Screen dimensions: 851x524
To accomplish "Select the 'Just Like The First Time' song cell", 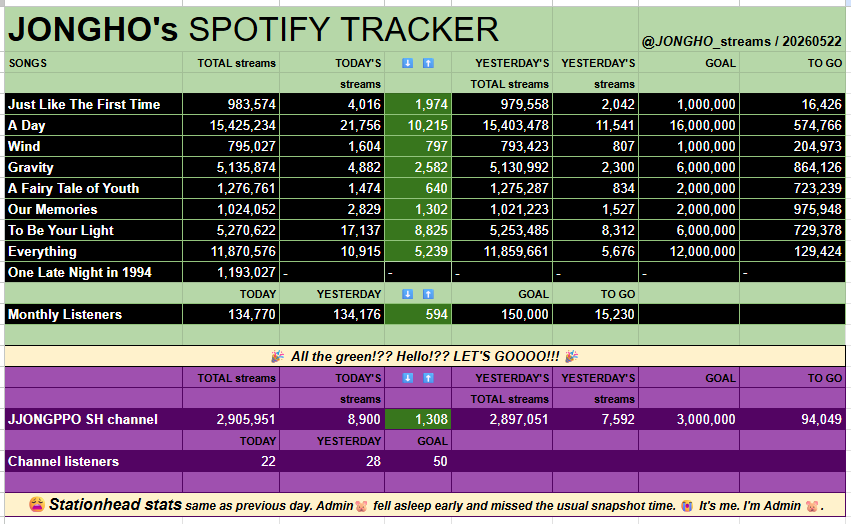I will click(93, 104).
